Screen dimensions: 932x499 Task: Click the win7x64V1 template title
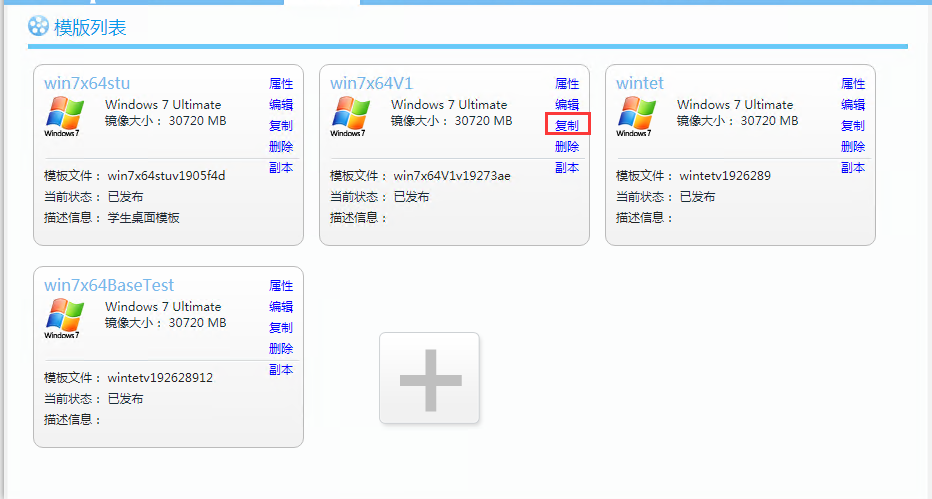click(371, 83)
